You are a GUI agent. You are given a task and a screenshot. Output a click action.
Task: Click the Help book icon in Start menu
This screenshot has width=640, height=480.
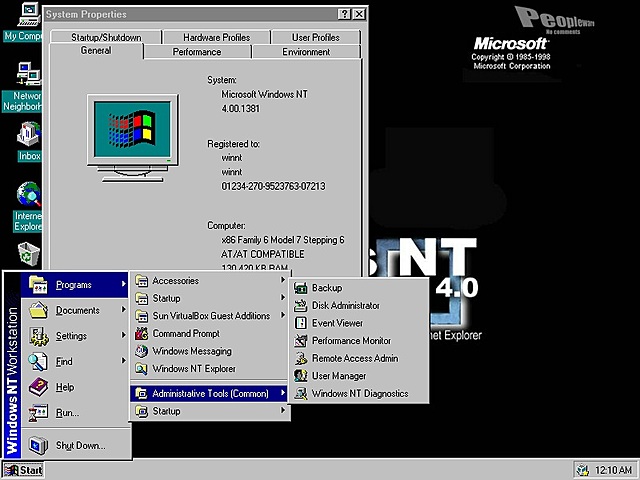[38, 387]
